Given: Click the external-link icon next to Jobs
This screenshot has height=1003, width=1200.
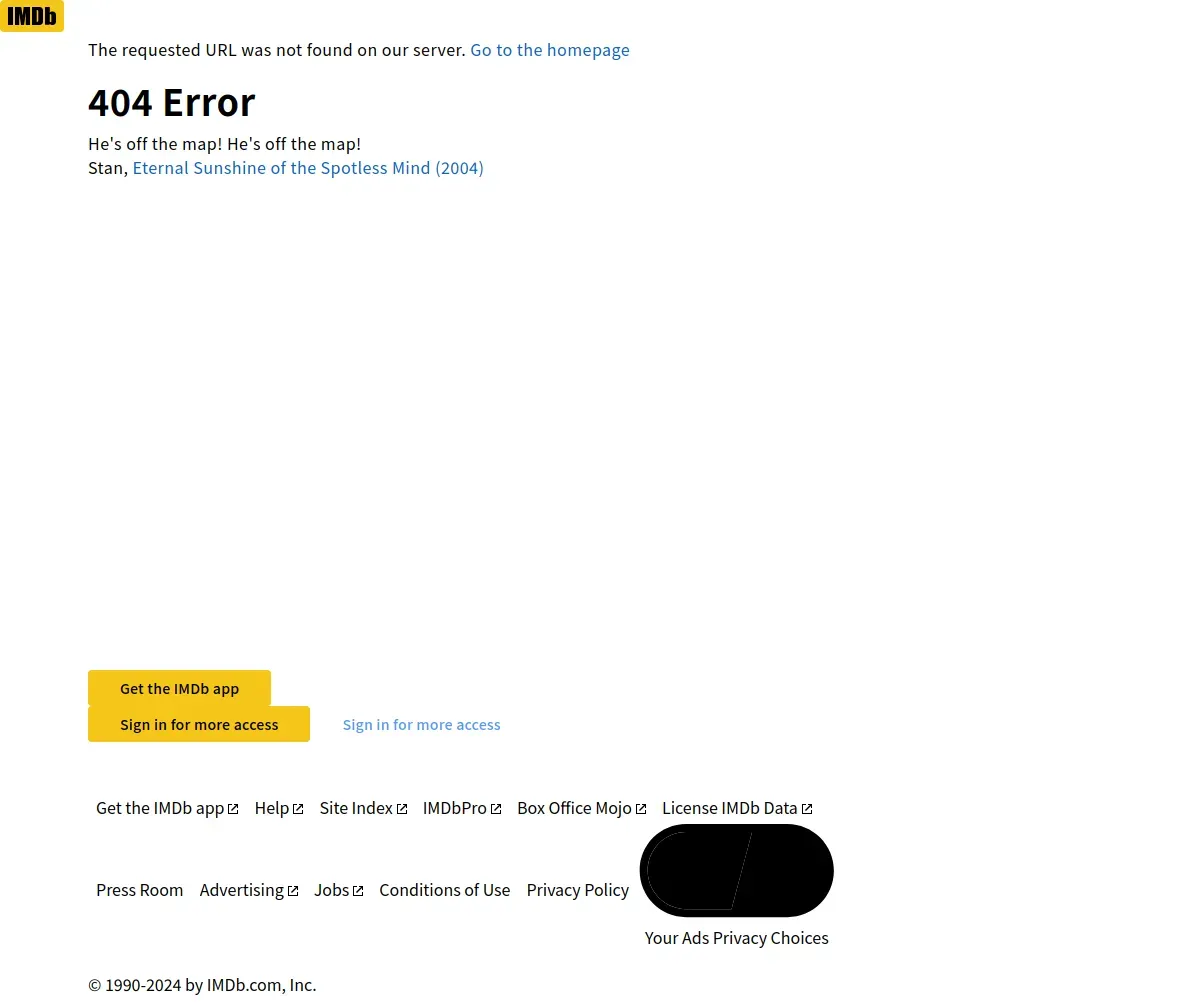Looking at the screenshot, I should pos(358,891).
